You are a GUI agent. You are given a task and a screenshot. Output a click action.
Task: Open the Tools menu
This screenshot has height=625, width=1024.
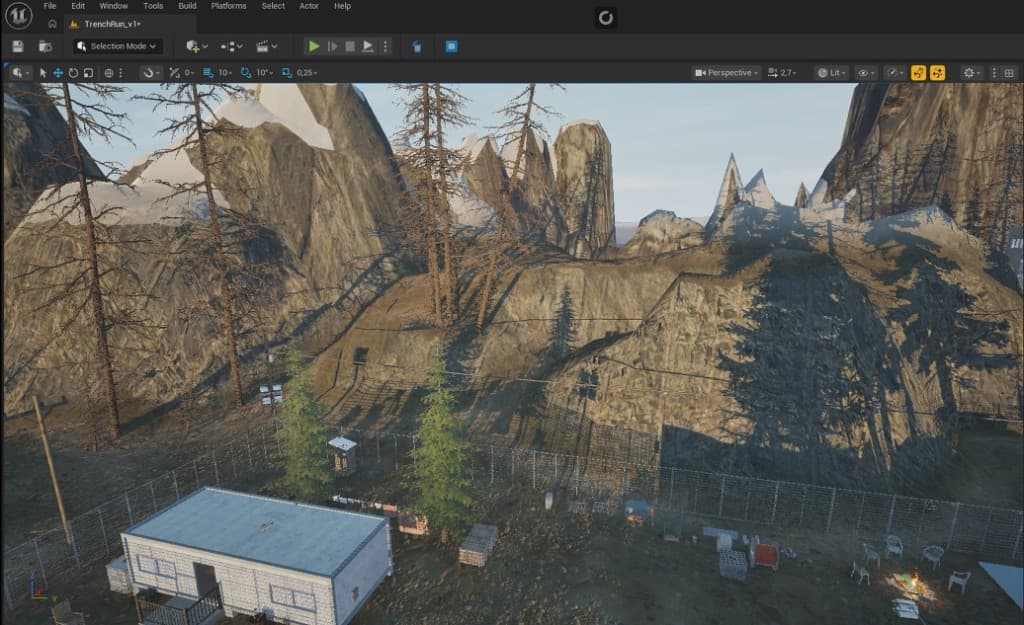pyautogui.click(x=153, y=6)
